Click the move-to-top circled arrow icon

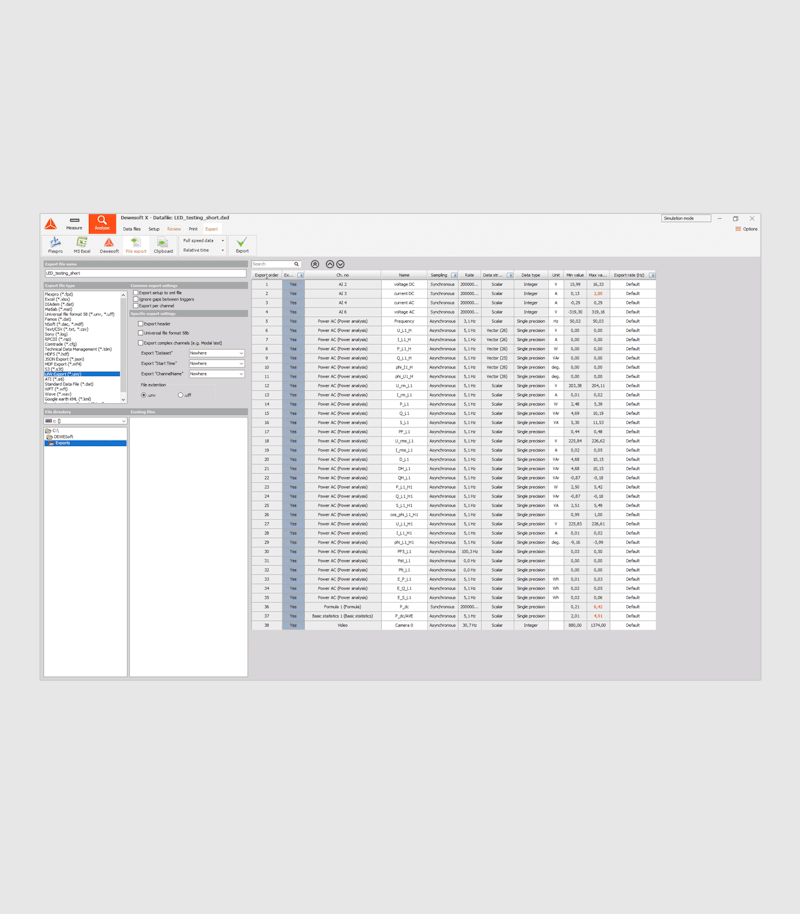tap(315, 264)
